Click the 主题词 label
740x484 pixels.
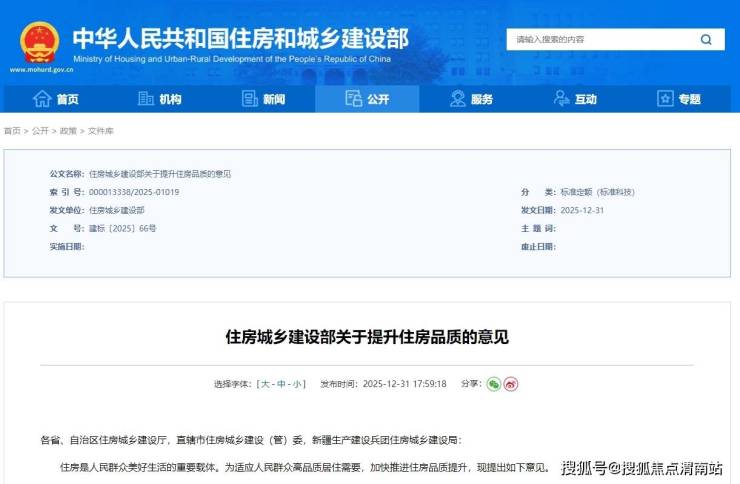[x=538, y=228]
